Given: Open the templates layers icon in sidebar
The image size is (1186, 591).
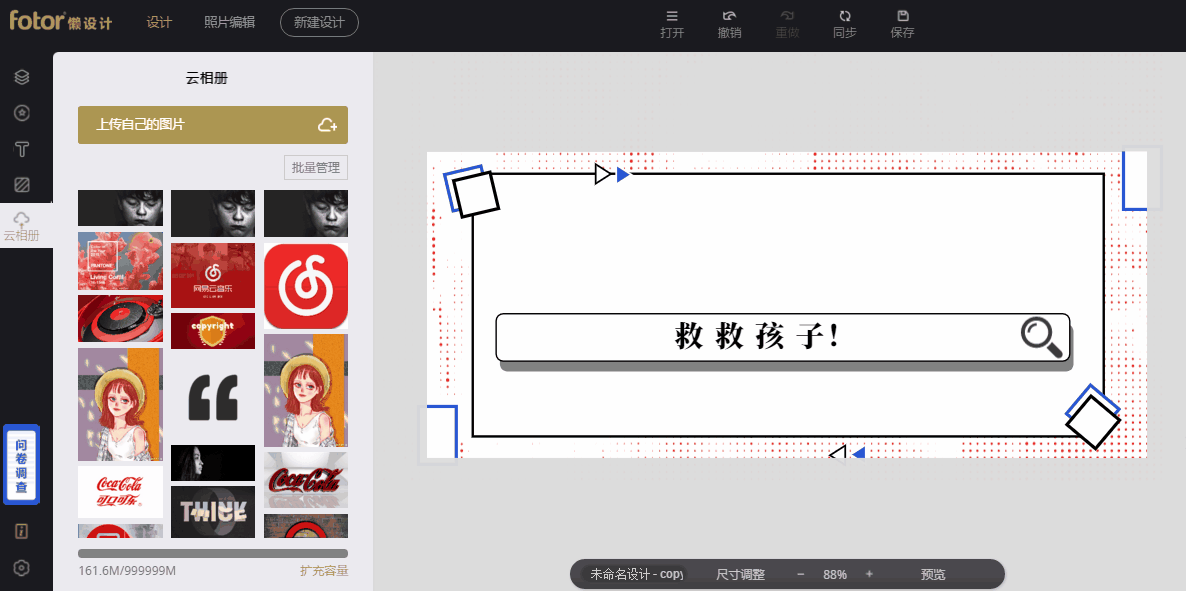Looking at the screenshot, I should pyautogui.click(x=21, y=77).
